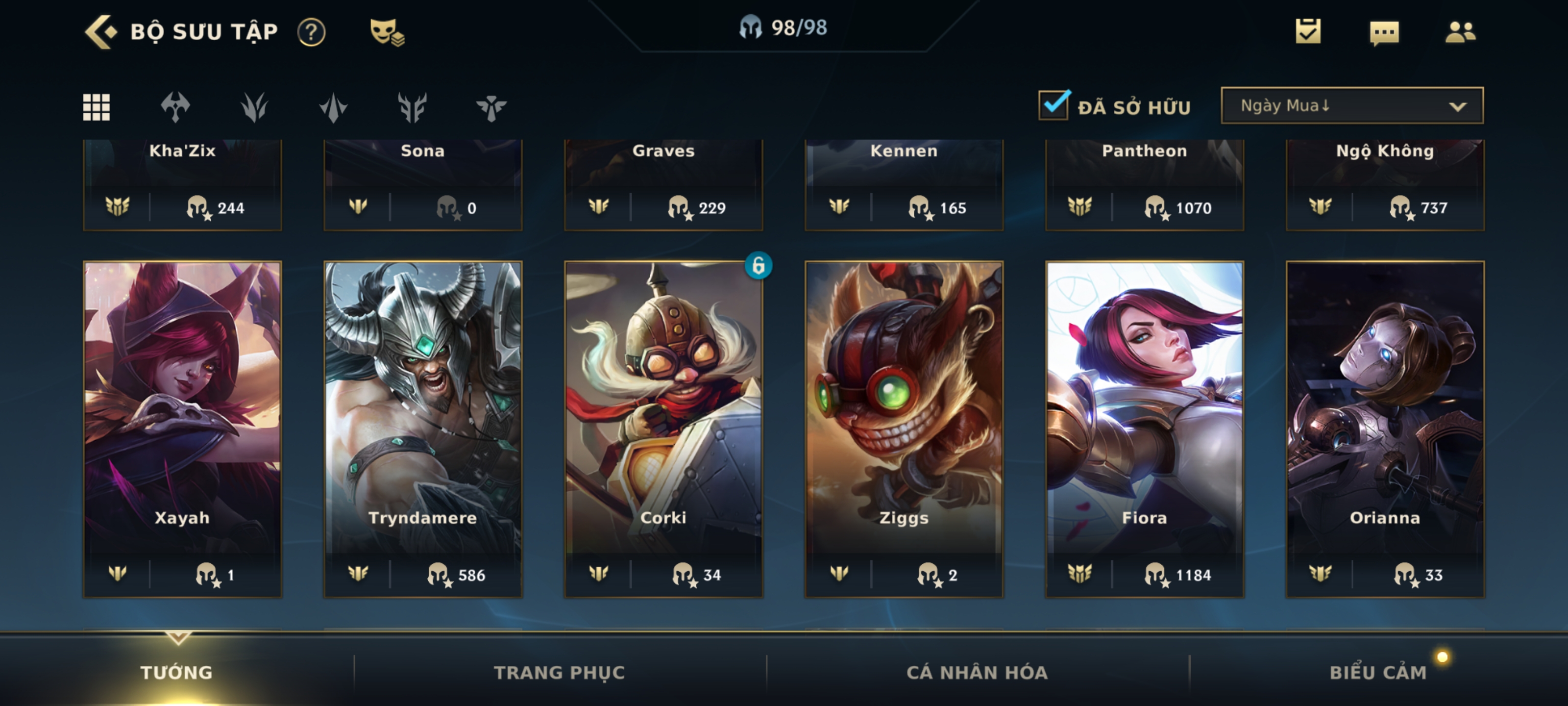Click the 98/98 champion count indicator
1568x706 pixels.
(783, 27)
